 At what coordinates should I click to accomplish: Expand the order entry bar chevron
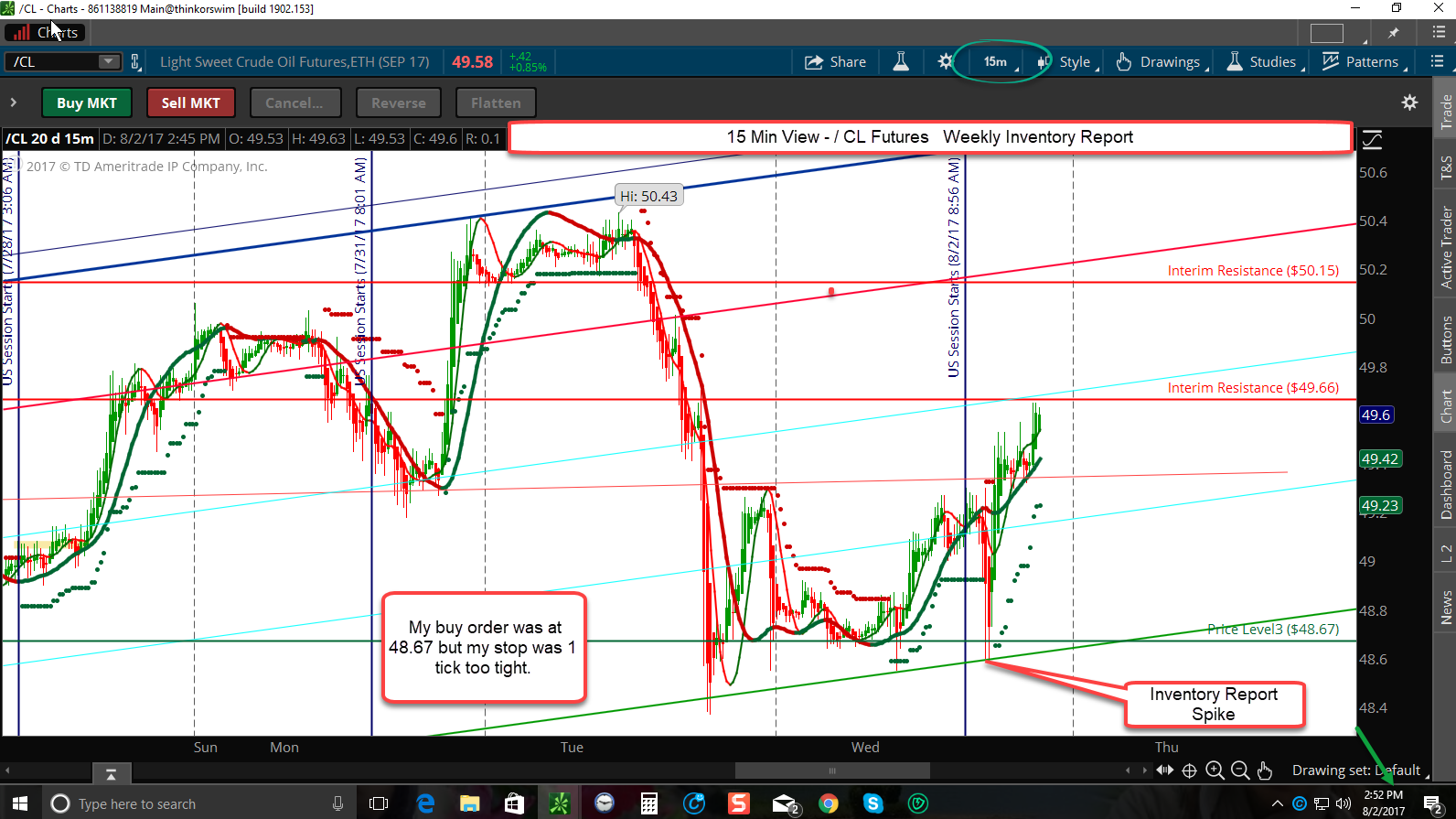14,102
